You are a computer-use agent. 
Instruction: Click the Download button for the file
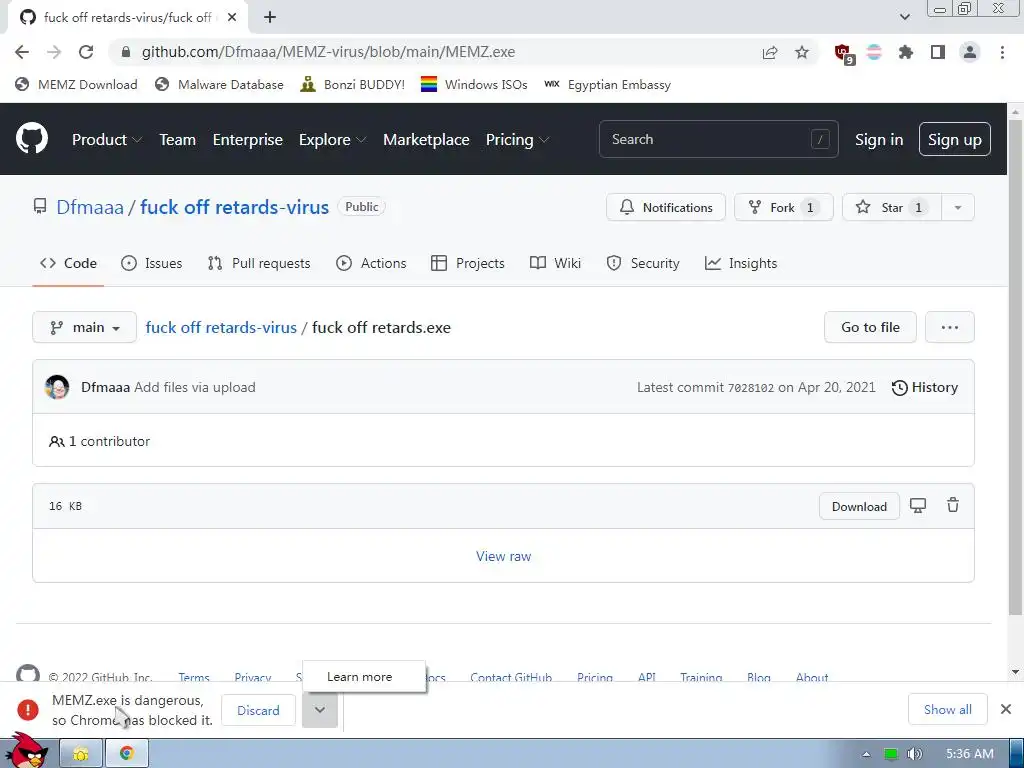pos(859,506)
